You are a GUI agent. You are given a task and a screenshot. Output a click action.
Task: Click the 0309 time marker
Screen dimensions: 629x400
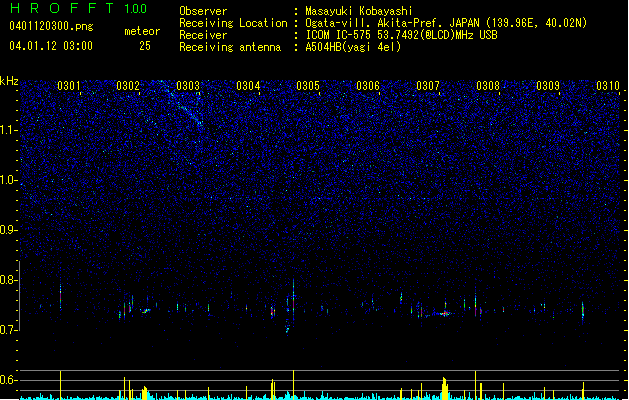coord(548,86)
